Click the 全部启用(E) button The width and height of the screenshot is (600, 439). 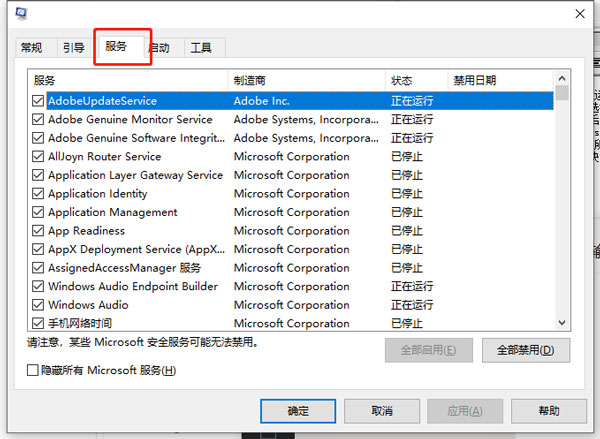[429, 350]
